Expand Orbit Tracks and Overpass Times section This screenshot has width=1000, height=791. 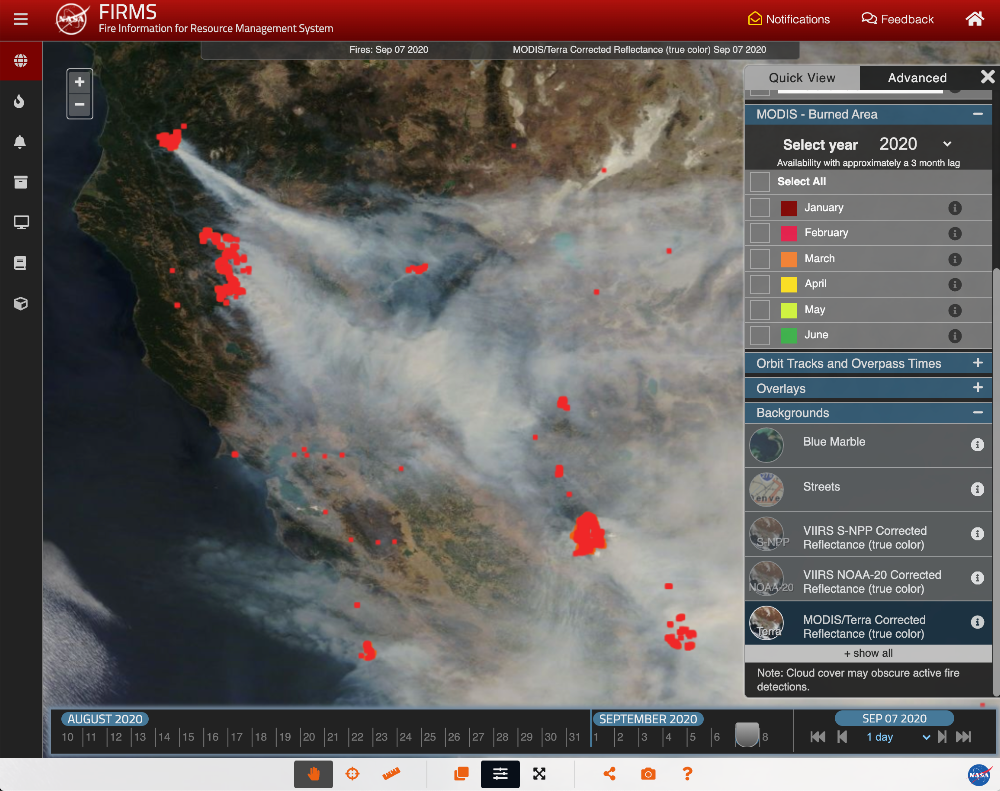point(977,363)
